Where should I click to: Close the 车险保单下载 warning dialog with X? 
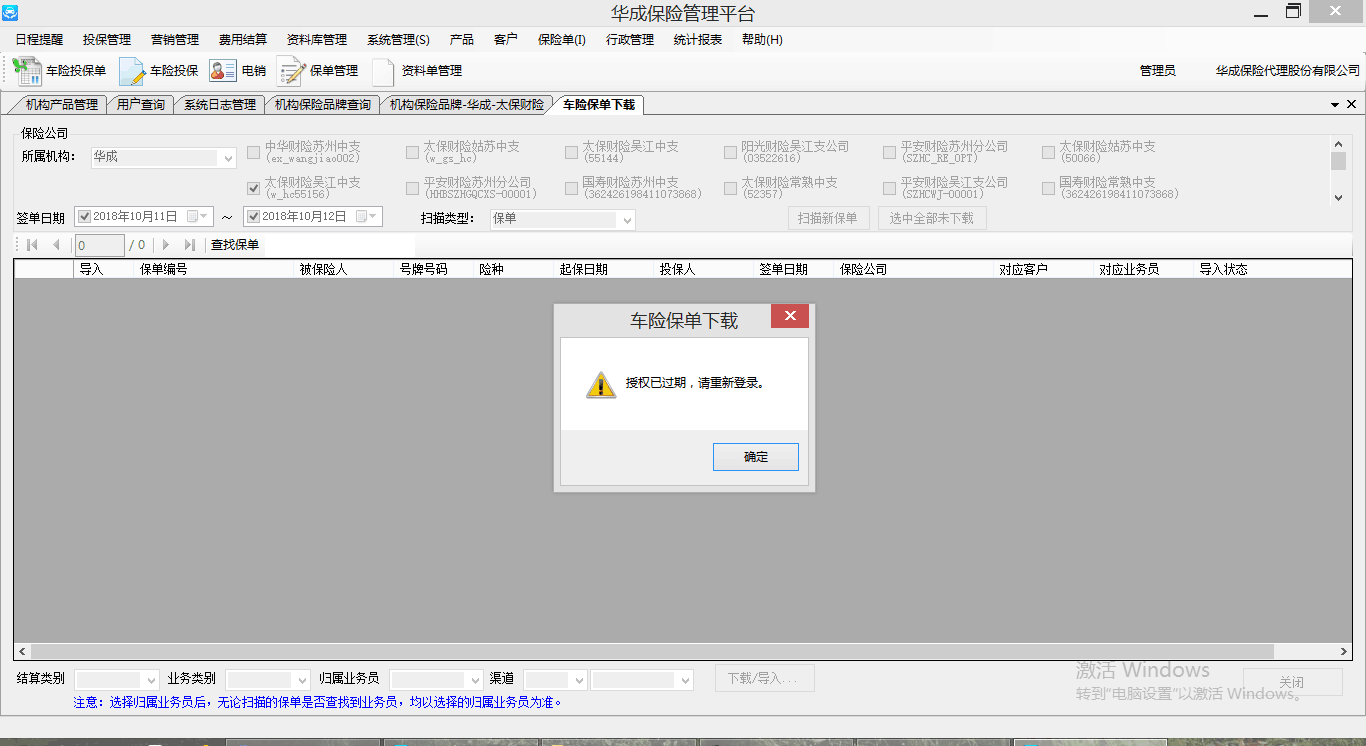790,316
